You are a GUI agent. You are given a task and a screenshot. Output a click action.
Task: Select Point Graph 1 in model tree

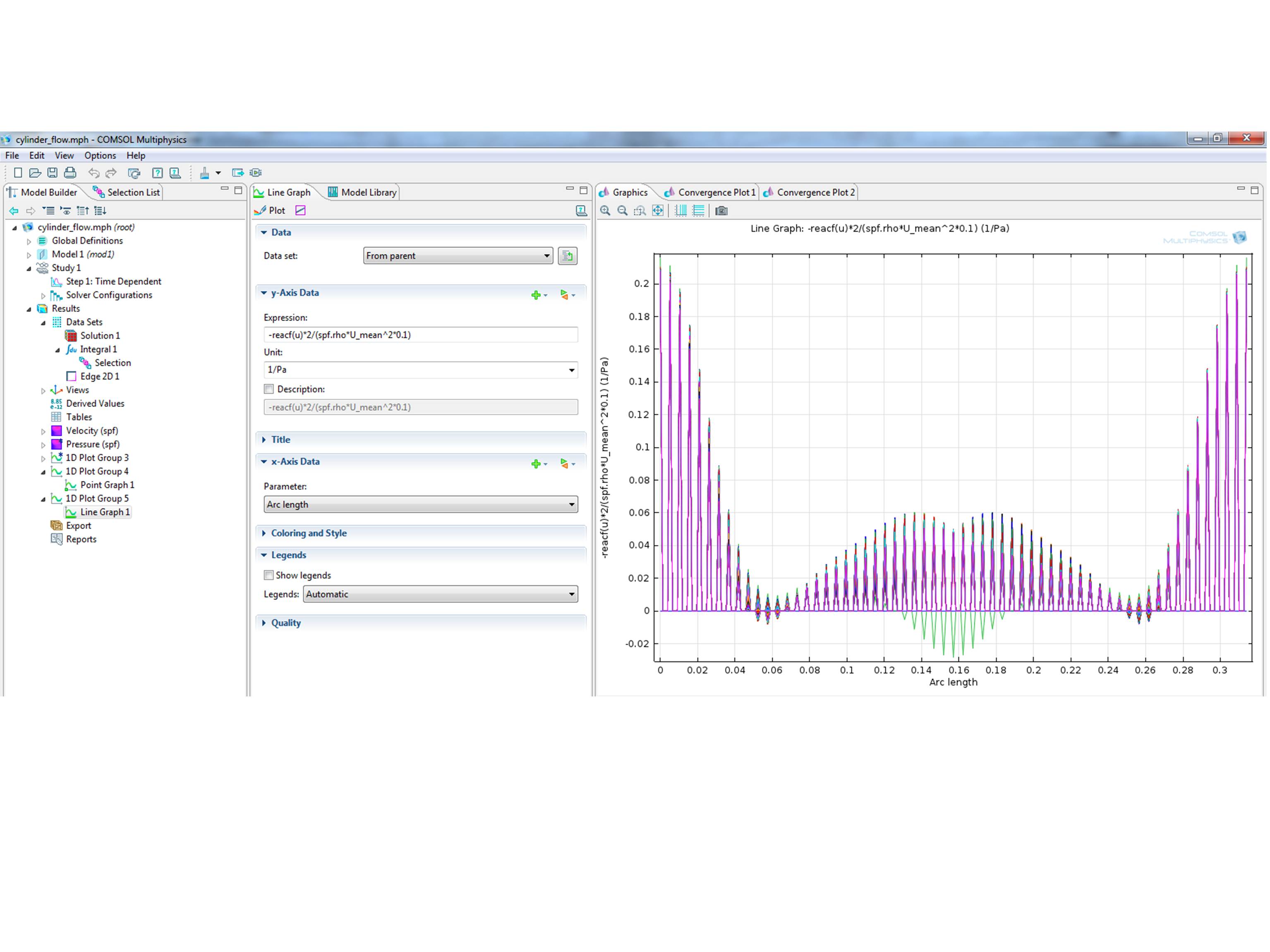pos(107,485)
